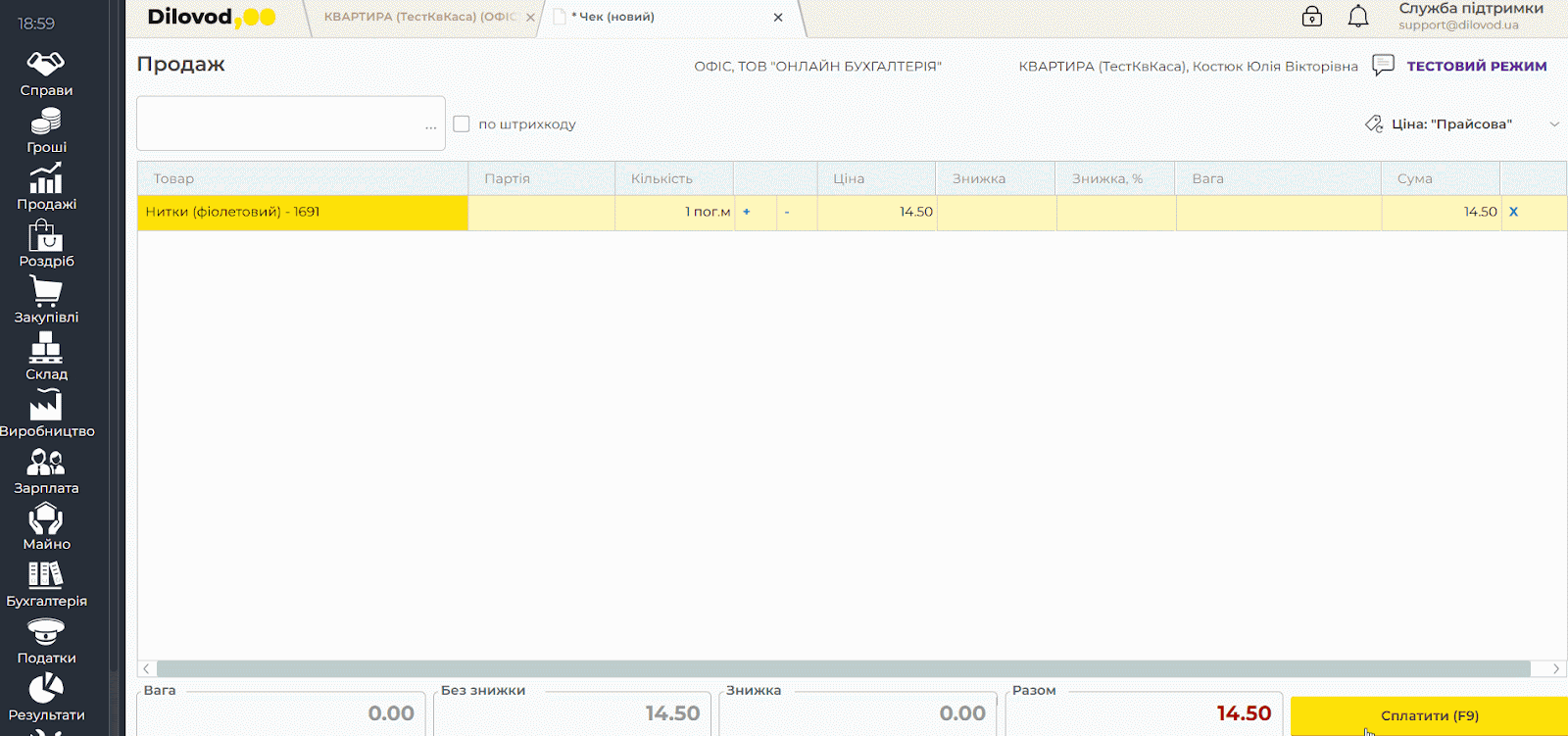Expand the Ціна Прайсова dropdown
The image size is (1568, 736).
pyautogui.click(x=1553, y=124)
